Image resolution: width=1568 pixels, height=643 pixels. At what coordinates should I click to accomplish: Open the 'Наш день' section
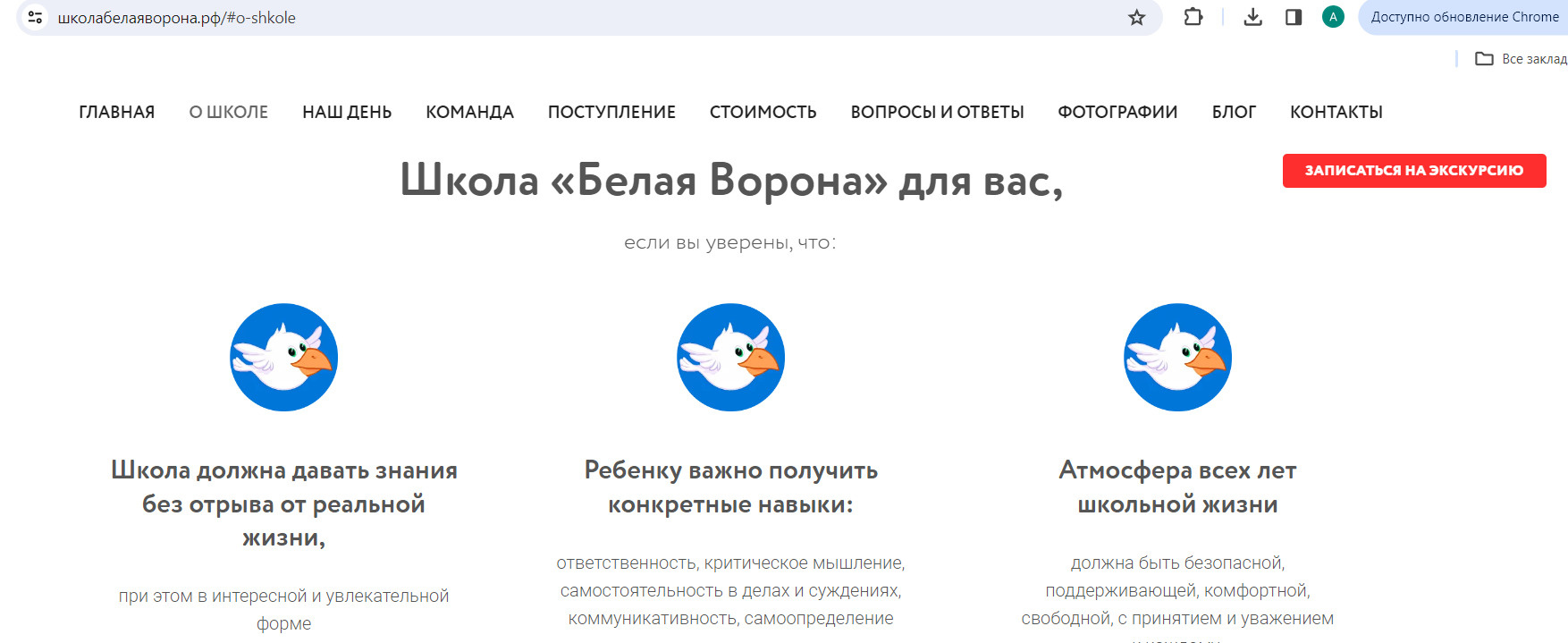[x=347, y=112]
